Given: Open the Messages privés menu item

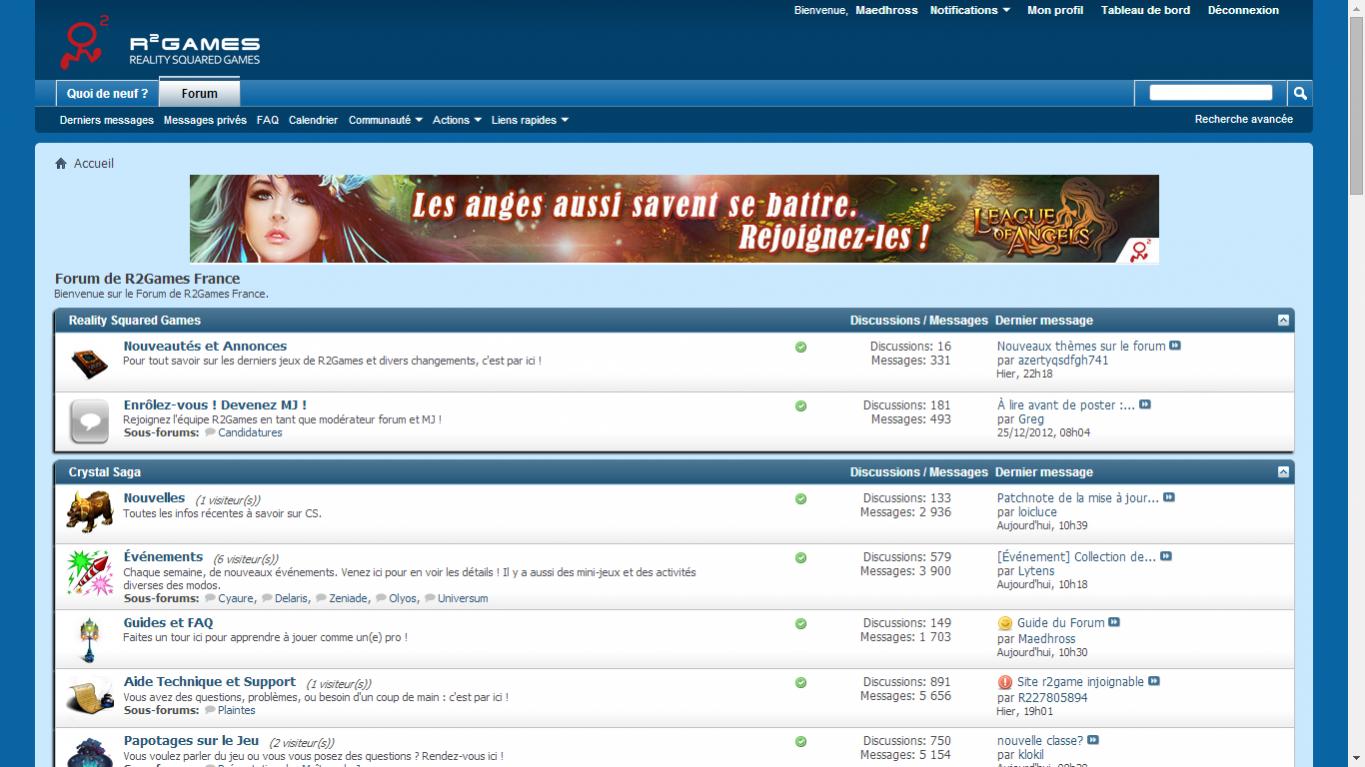Looking at the screenshot, I should [205, 120].
